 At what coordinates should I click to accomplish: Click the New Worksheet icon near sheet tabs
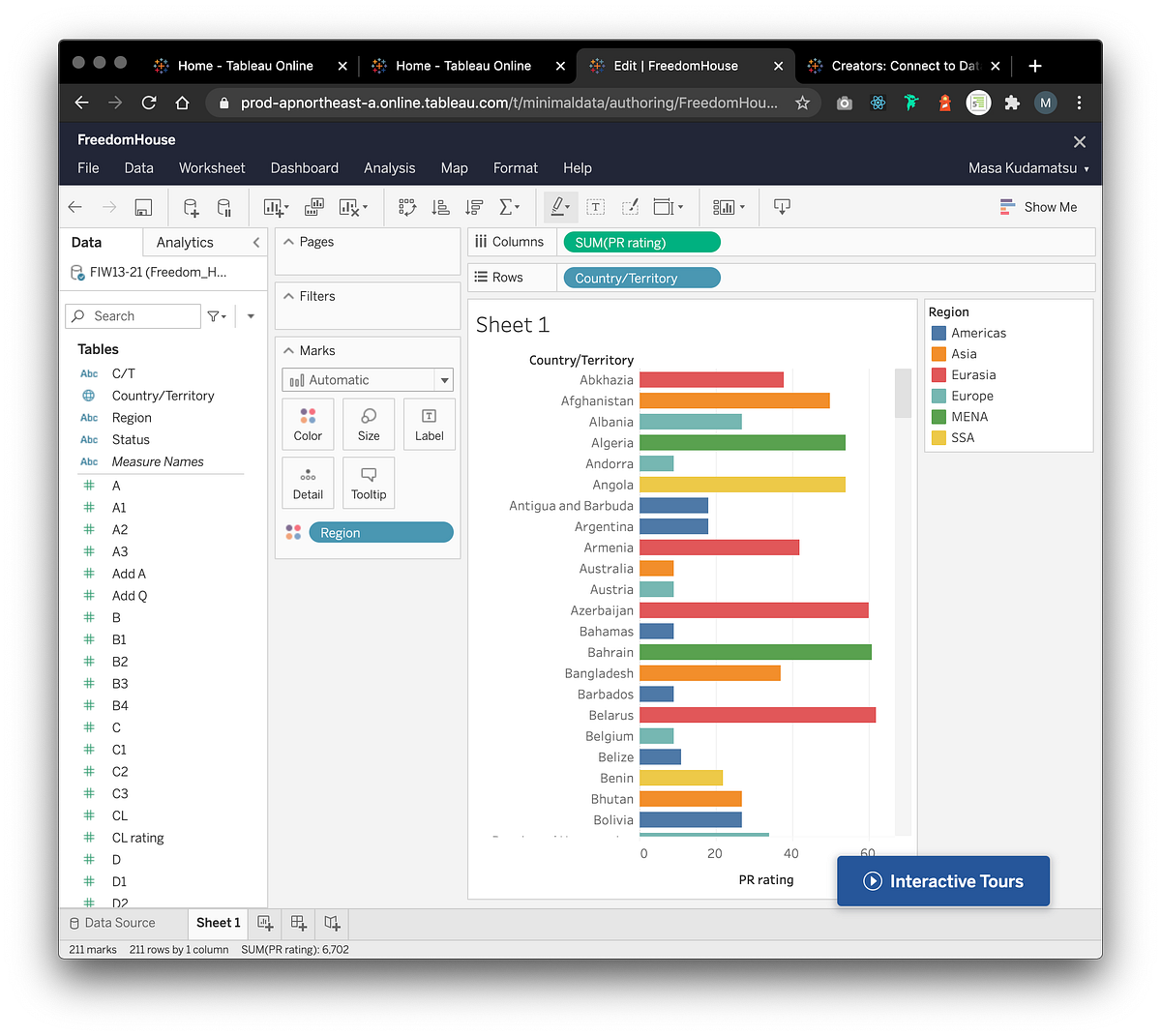coord(265,923)
